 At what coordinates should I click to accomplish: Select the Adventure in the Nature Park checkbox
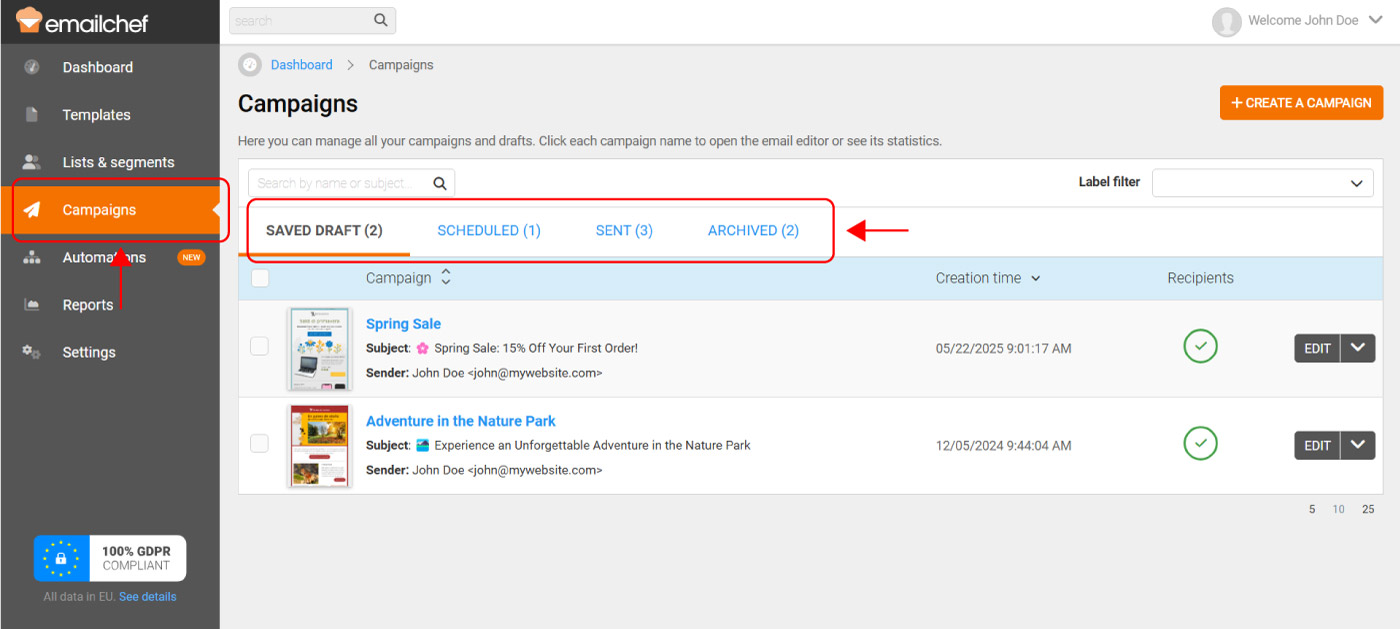[260, 444]
